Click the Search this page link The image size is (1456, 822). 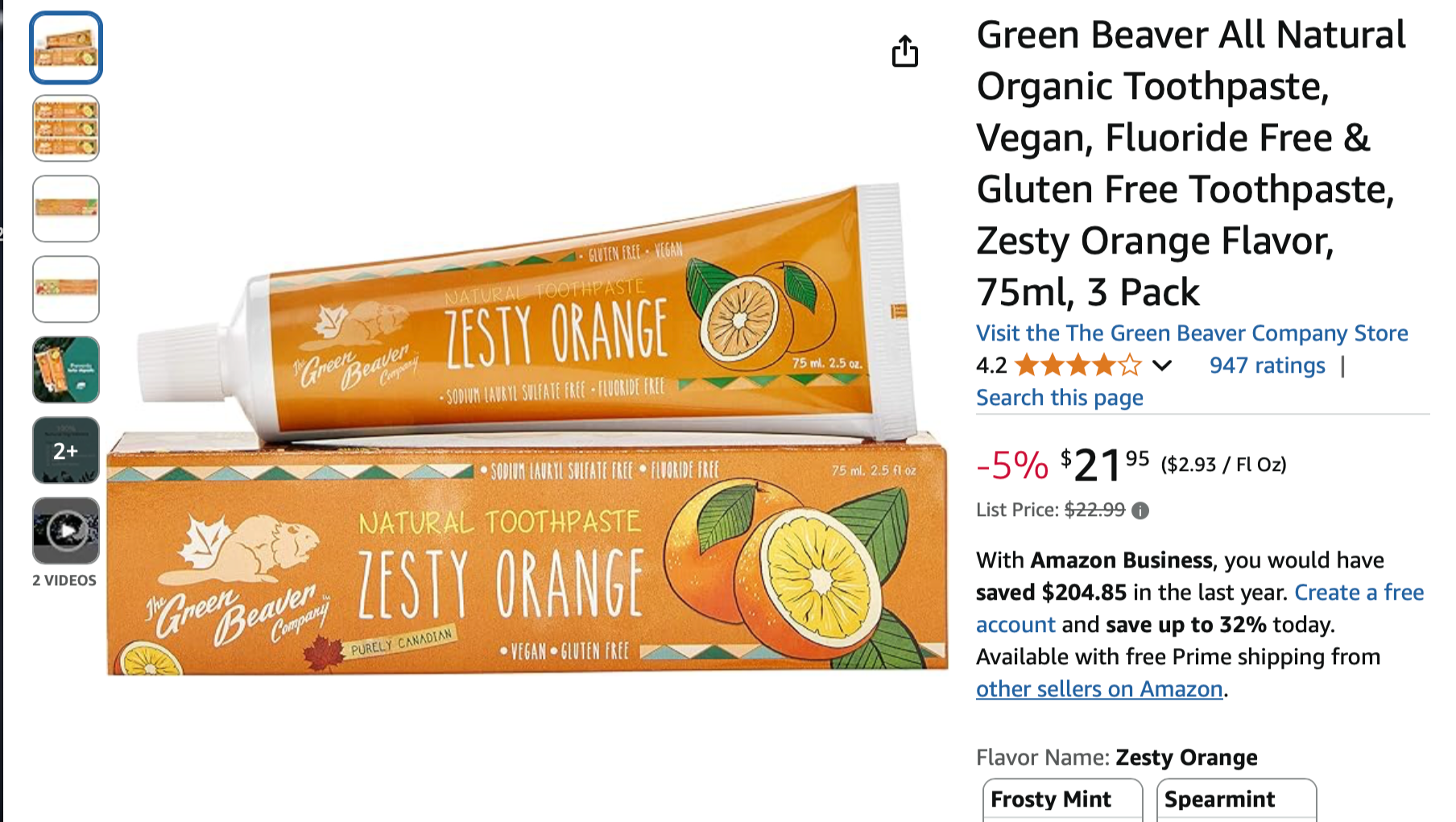click(1059, 398)
